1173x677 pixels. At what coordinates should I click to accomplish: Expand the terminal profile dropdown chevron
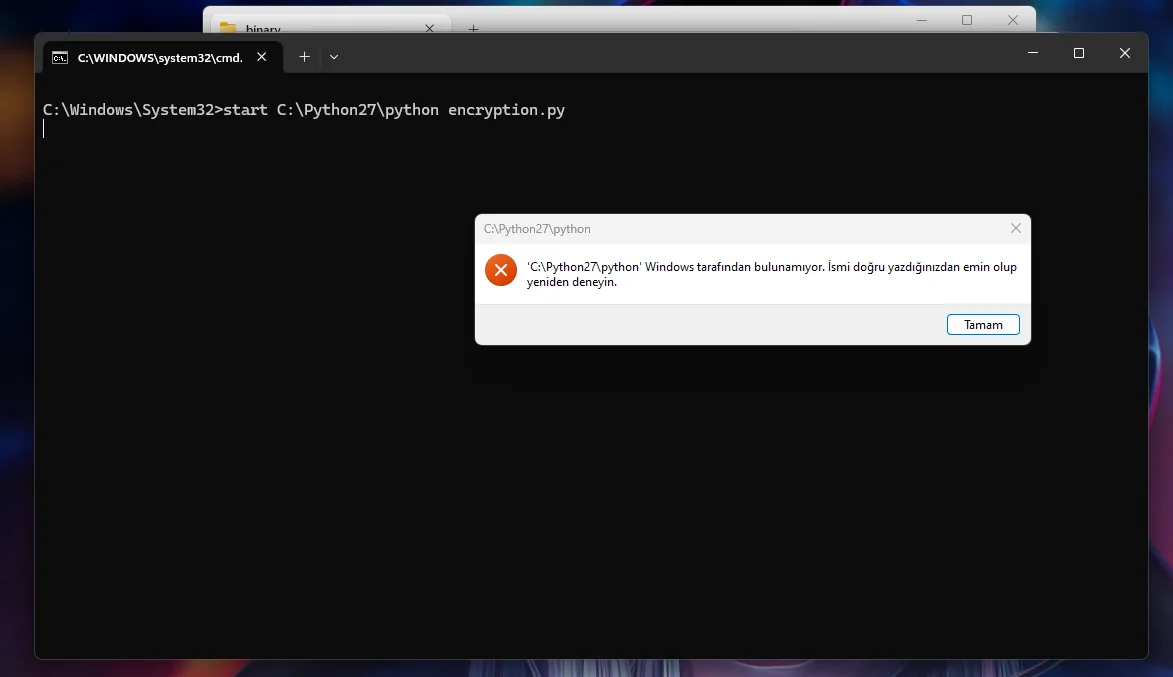334,57
